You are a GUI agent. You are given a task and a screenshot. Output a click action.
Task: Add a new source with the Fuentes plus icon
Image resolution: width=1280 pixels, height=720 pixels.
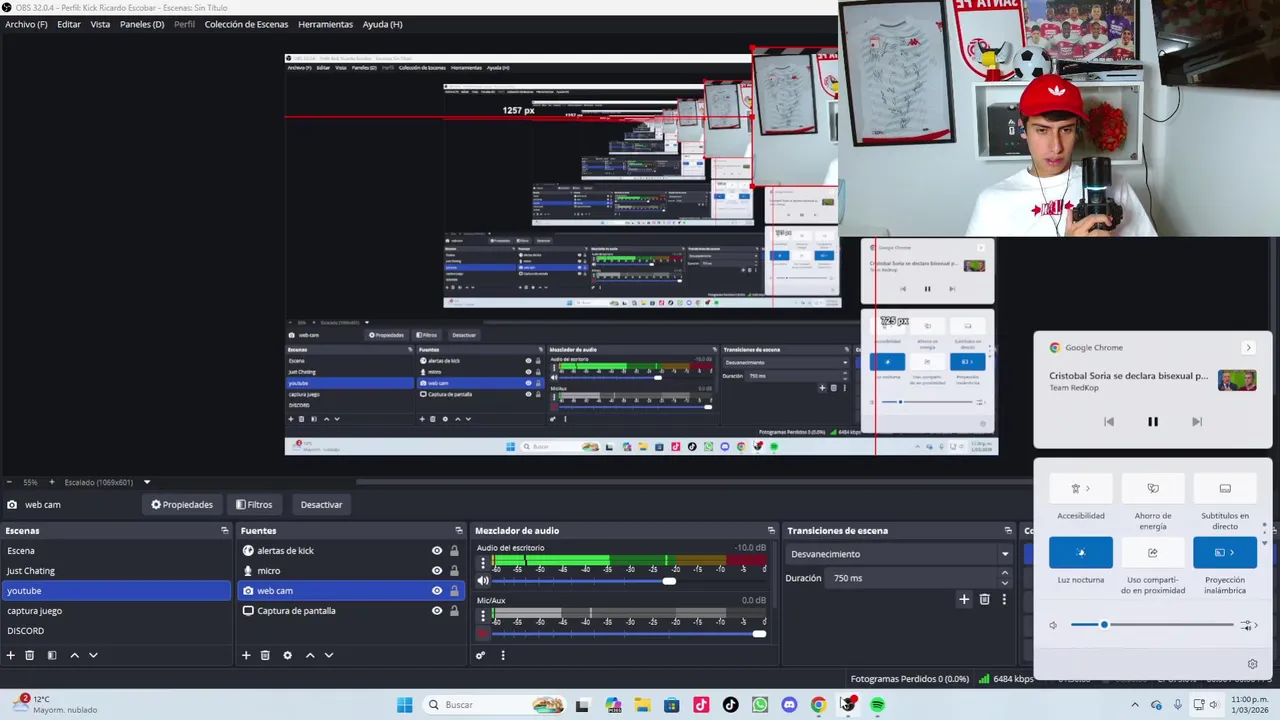tap(246, 655)
